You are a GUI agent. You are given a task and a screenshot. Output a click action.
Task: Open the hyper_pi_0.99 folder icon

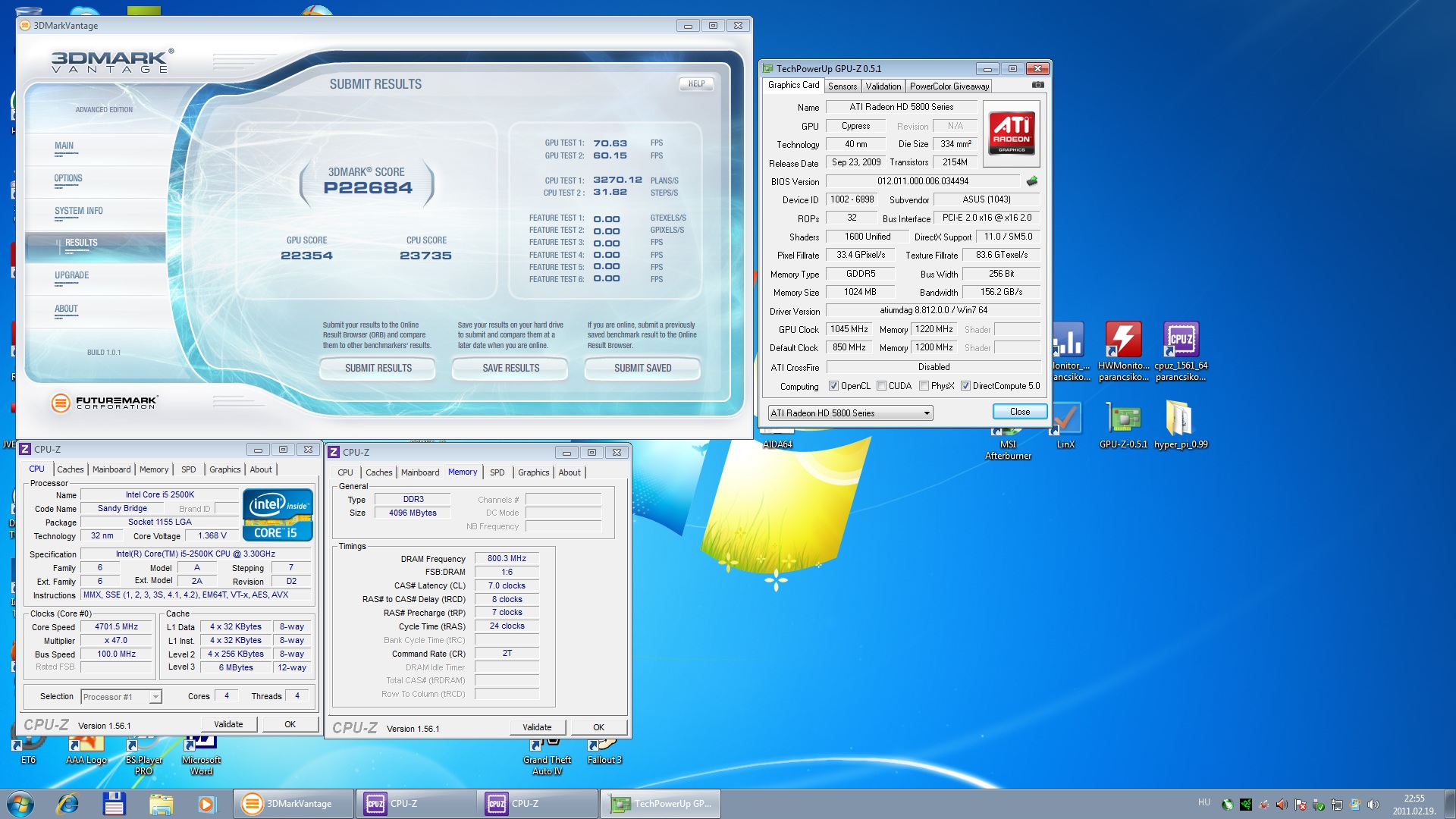[x=1180, y=418]
